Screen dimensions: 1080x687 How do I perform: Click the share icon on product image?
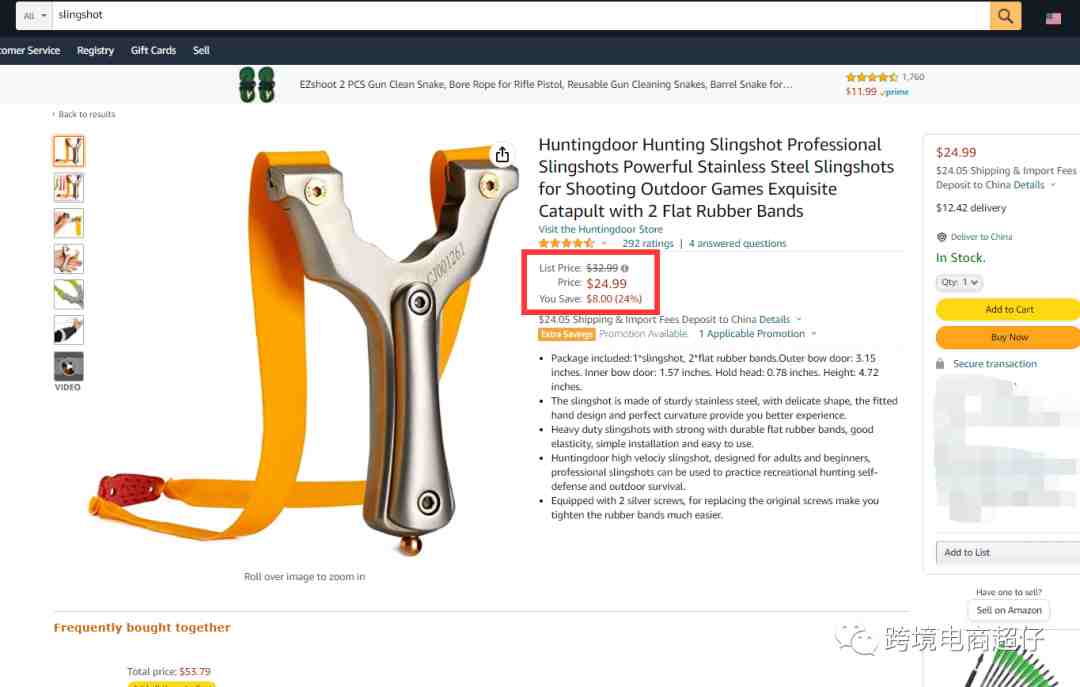click(x=502, y=155)
